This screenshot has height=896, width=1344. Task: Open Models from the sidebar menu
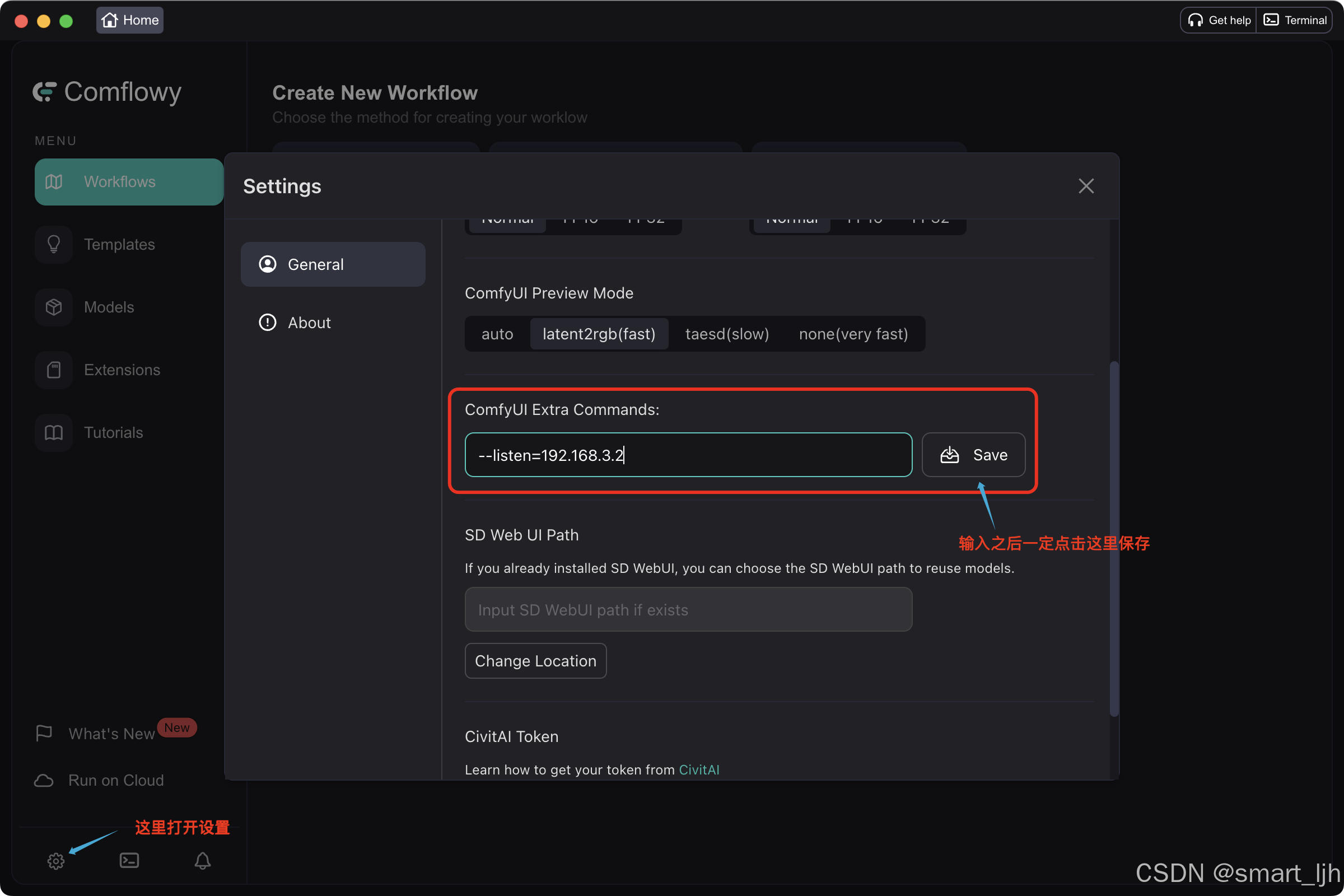tap(109, 307)
